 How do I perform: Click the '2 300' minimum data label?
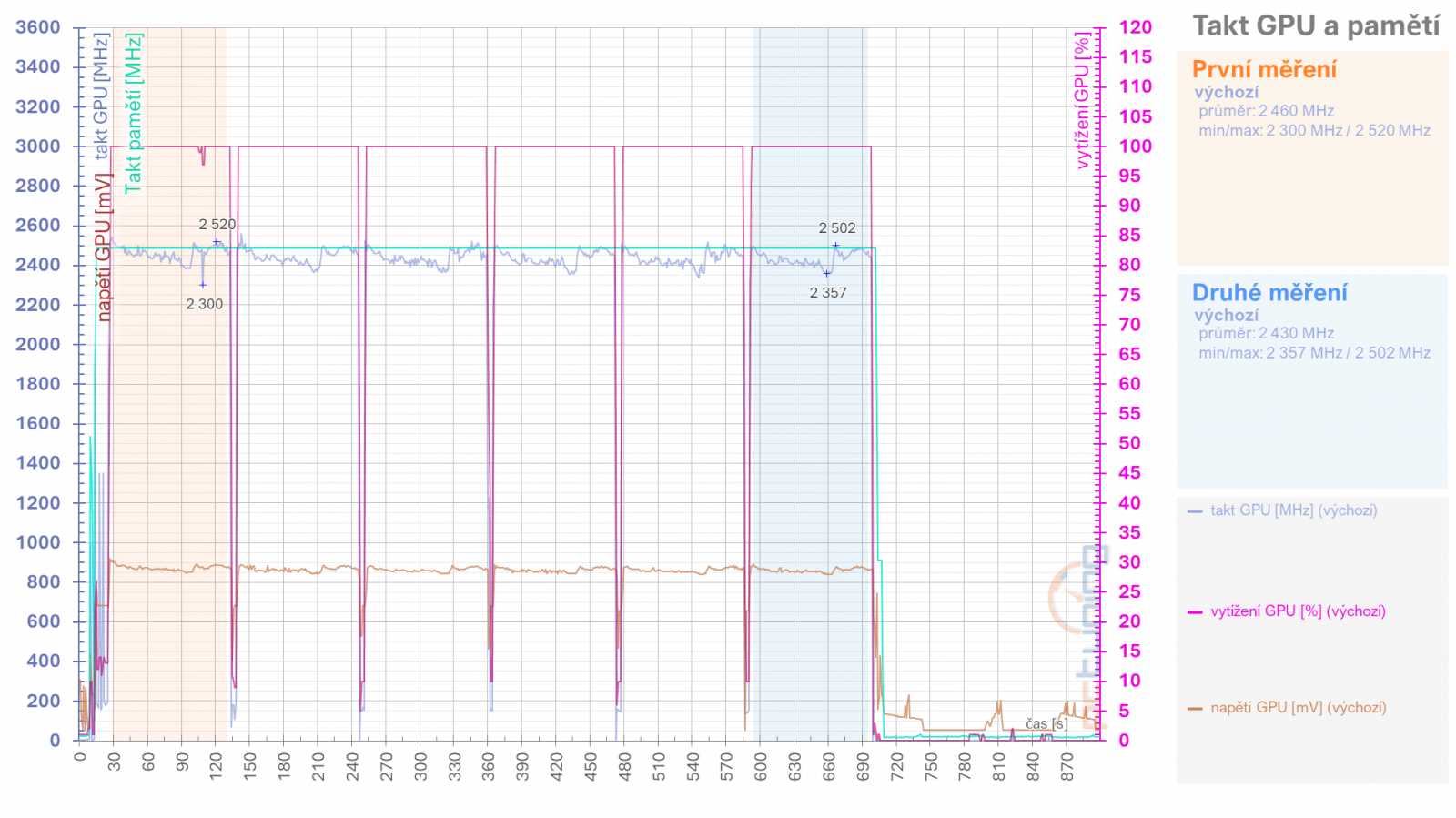(x=205, y=305)
